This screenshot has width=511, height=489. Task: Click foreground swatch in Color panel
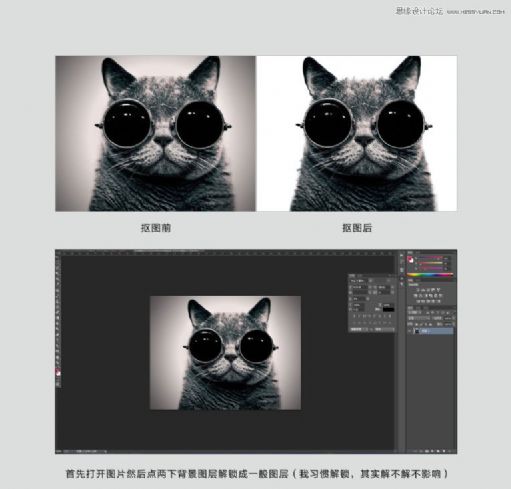(409, 258)
